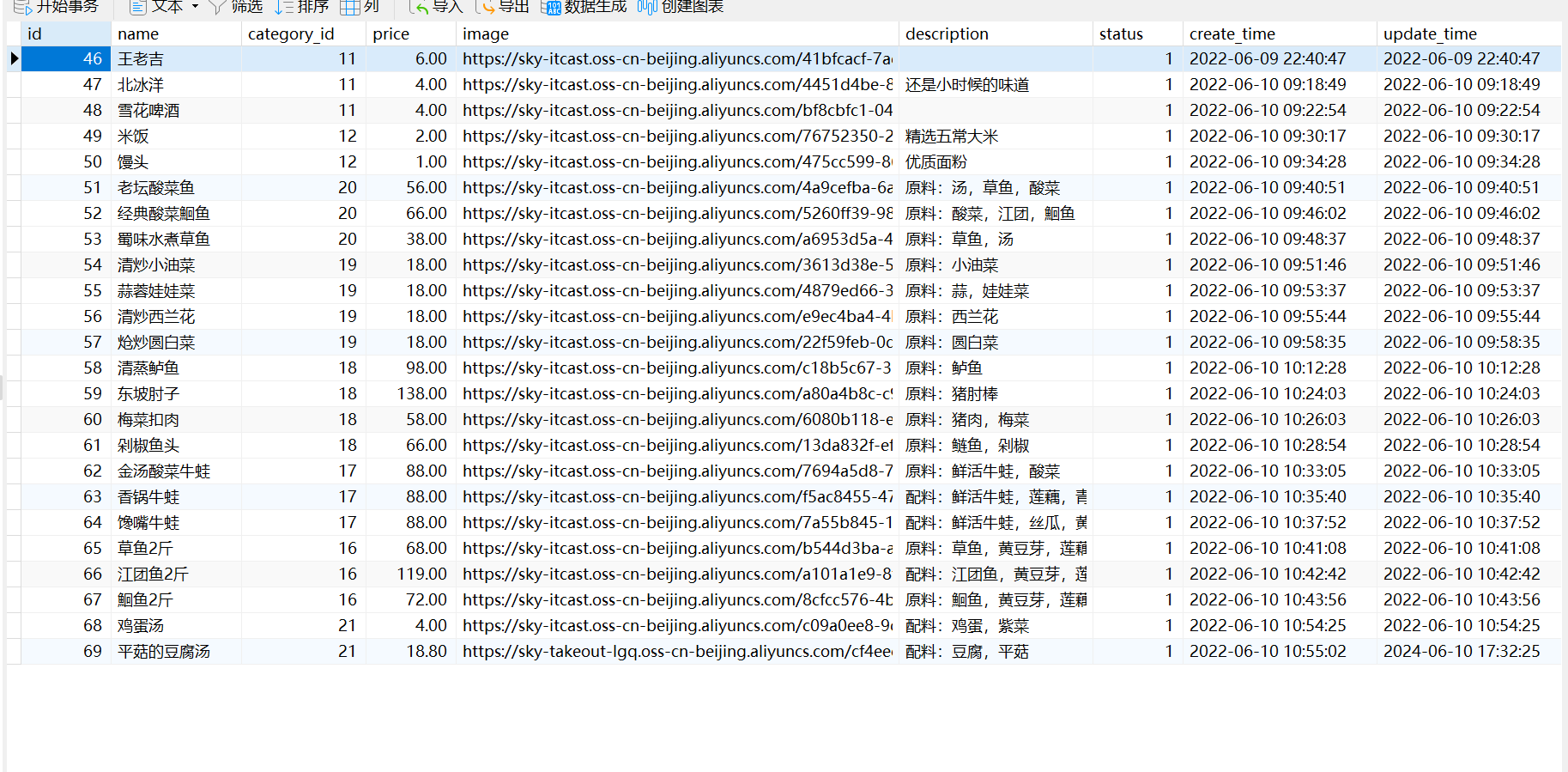Click the description 精选五常大米
This screenshot has height=772, width=1568.
(996, 136)
